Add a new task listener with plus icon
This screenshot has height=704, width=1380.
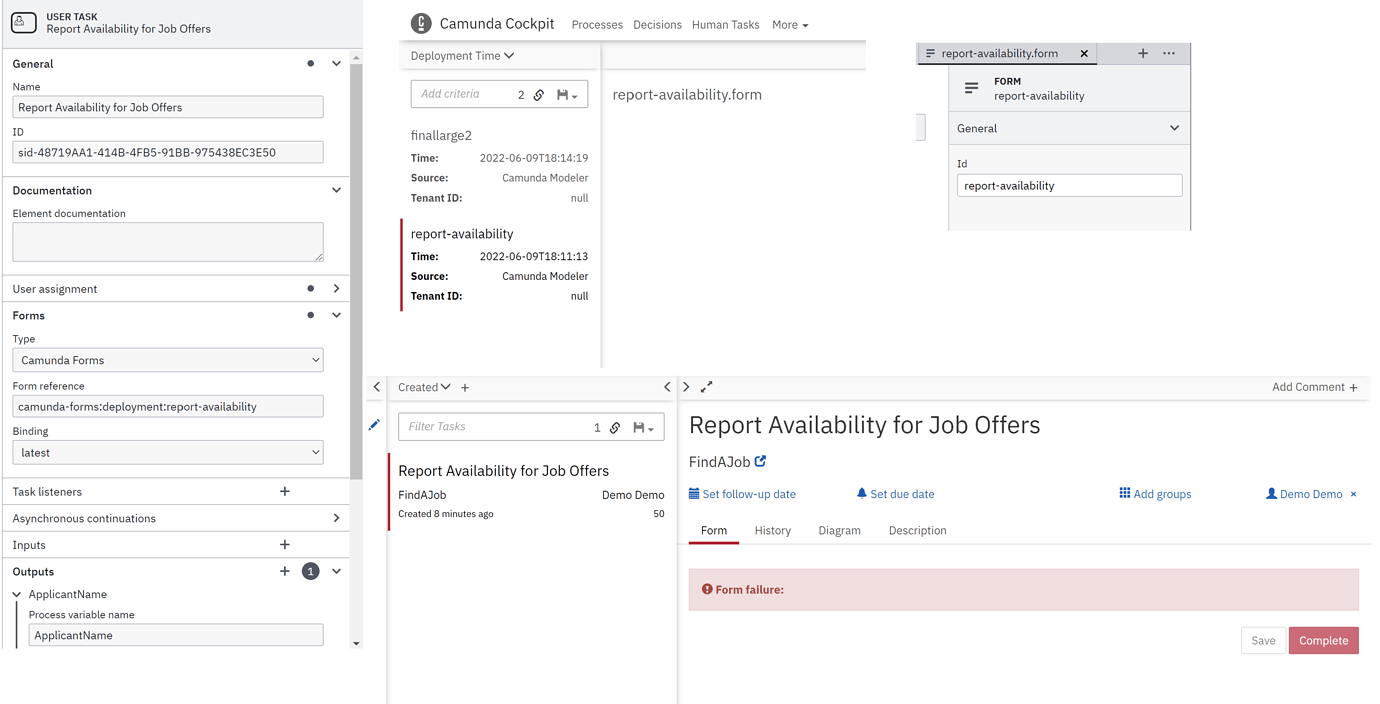[x=285, y=491]
